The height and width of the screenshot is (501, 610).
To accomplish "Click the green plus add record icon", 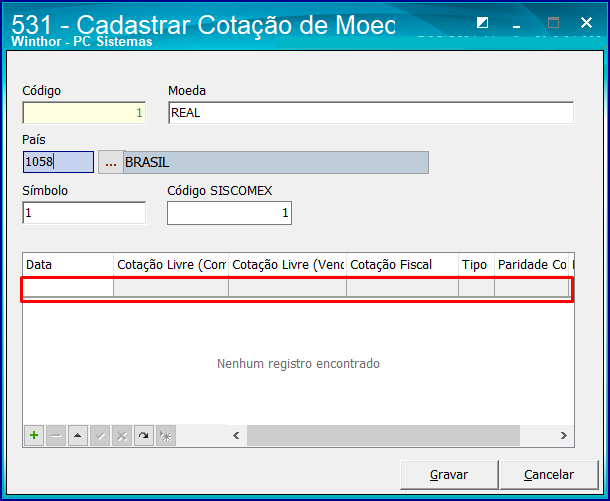I will 34,435.
